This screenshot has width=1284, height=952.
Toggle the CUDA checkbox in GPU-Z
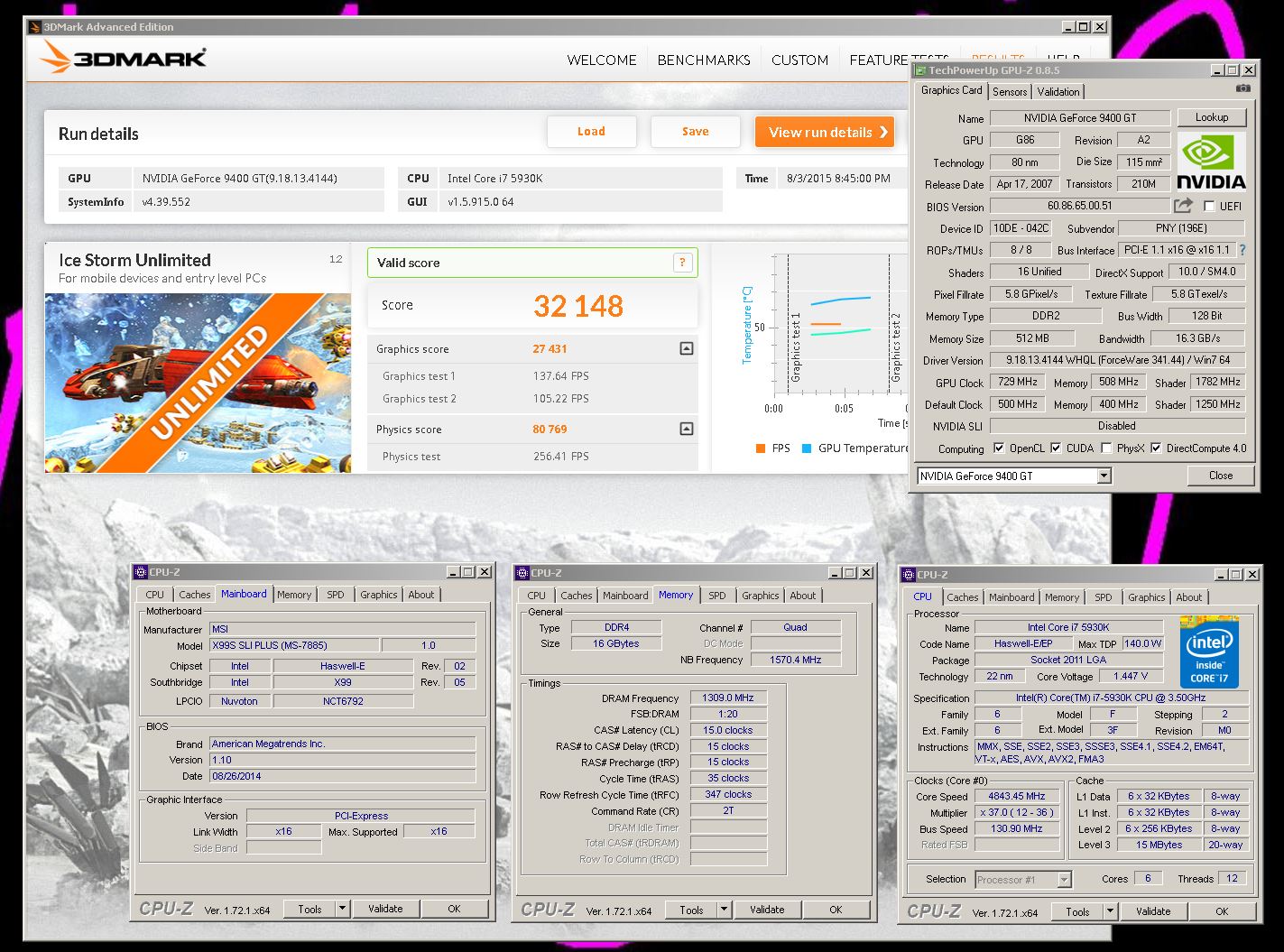tap(1056, 448)
